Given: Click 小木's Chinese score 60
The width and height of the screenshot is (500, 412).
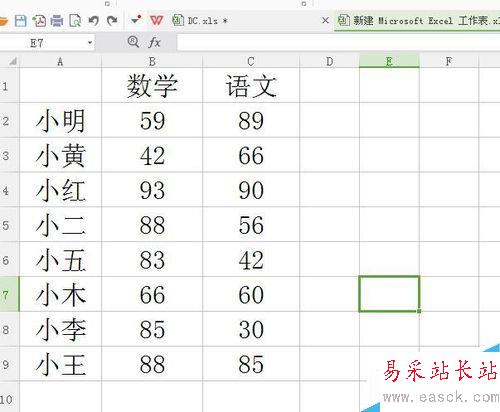Looking at the screenshot, I should click(251, 294).
